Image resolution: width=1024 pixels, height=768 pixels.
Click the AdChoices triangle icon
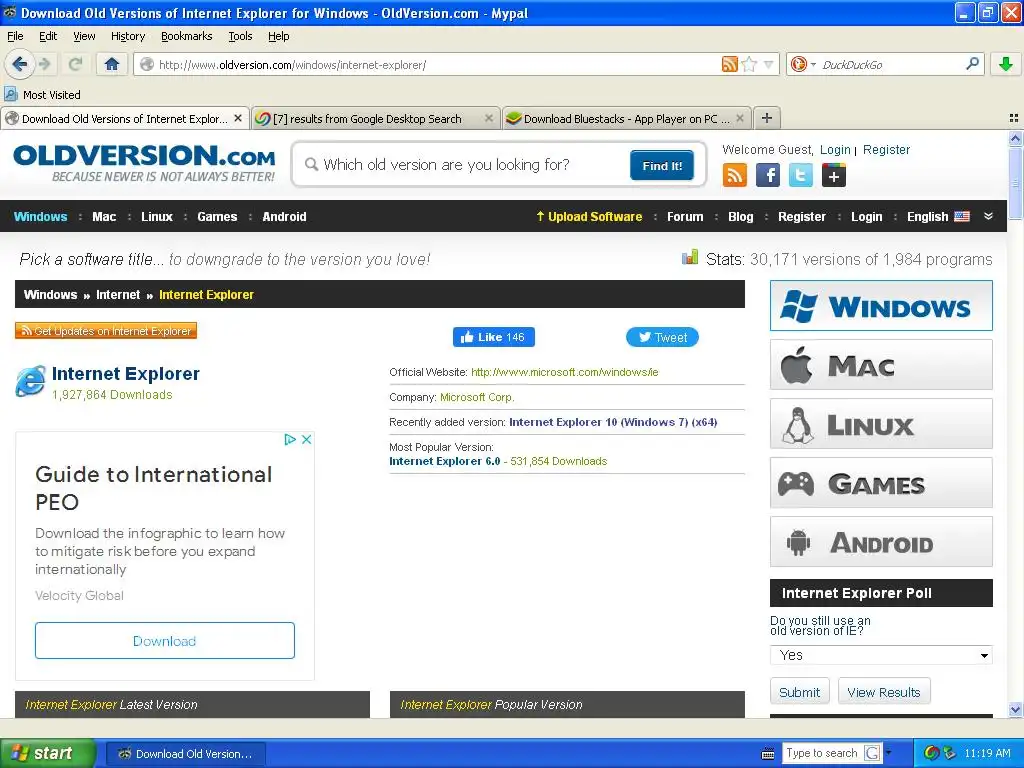click(290, 439)
